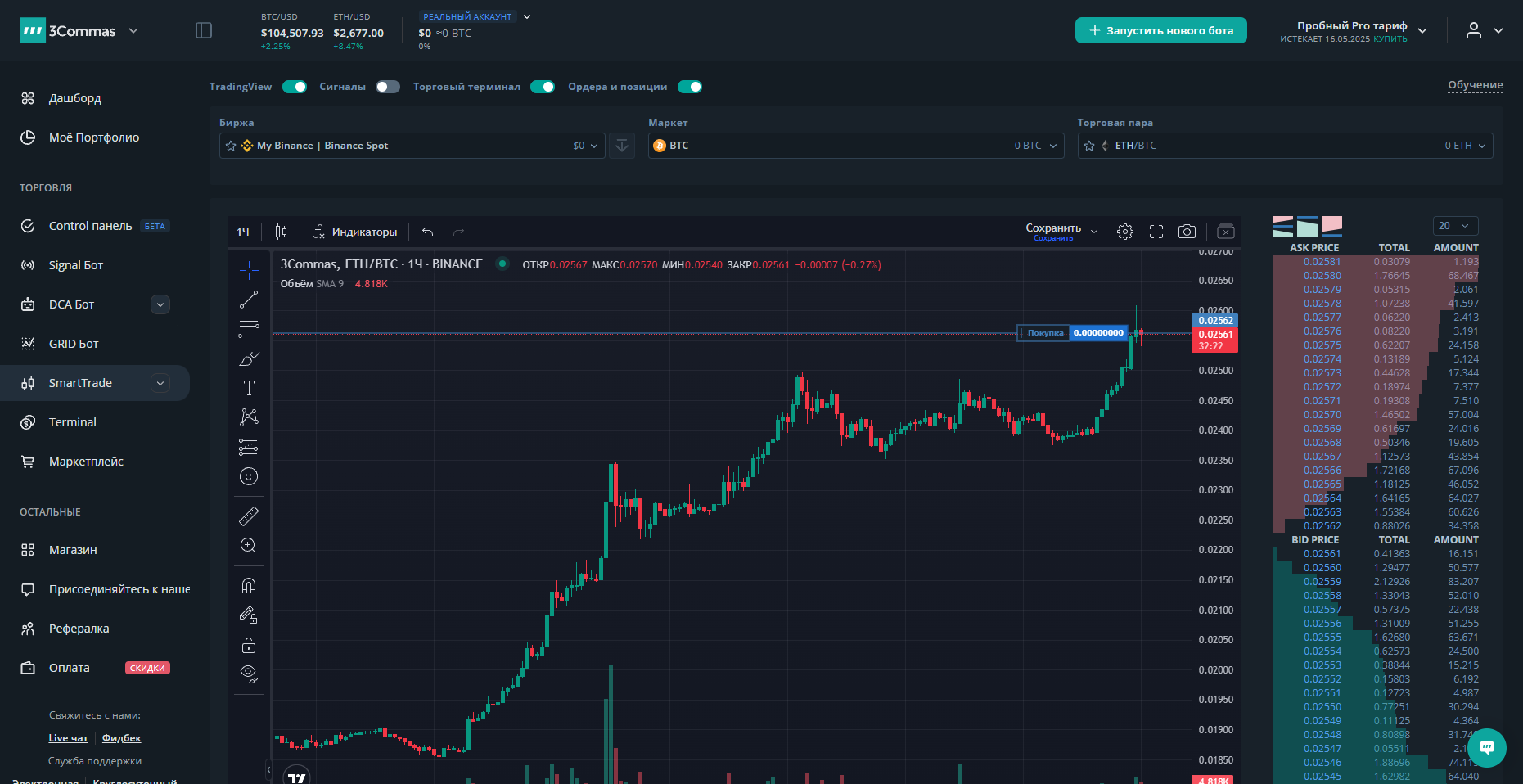The image size is (1523, 784).
Task: Open the user account icon
Action: (1474, 30)
